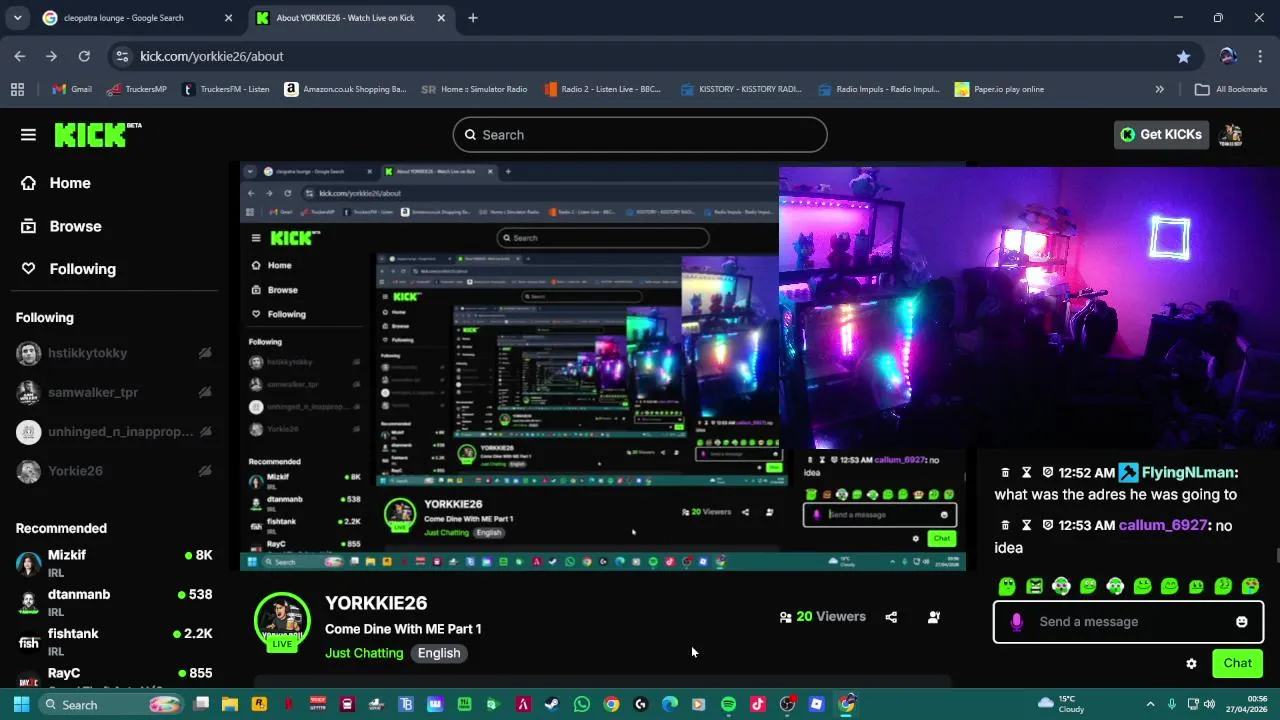Open Steam from the taskbar
Screen dimensions: 1280x720
(552, 704)
